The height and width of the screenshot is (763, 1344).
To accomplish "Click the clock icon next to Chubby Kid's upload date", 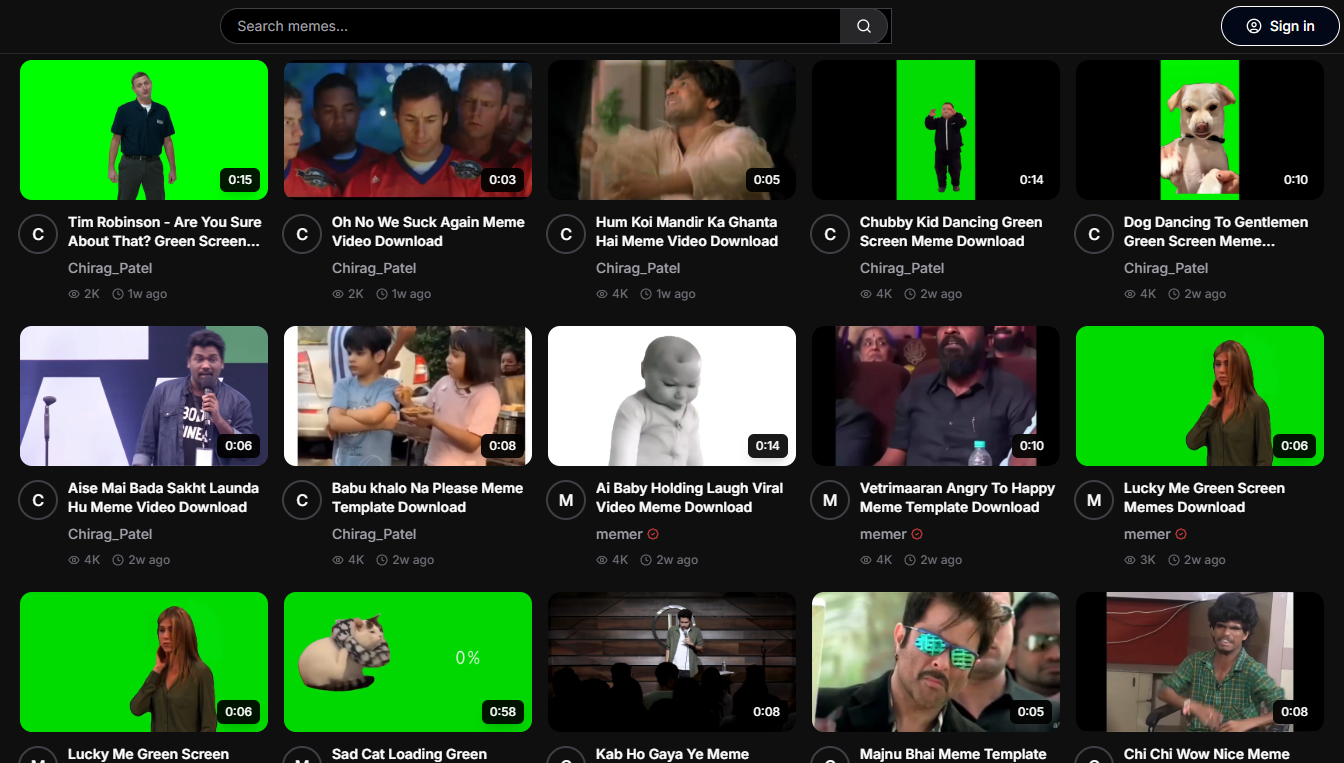I will point(909,293).
